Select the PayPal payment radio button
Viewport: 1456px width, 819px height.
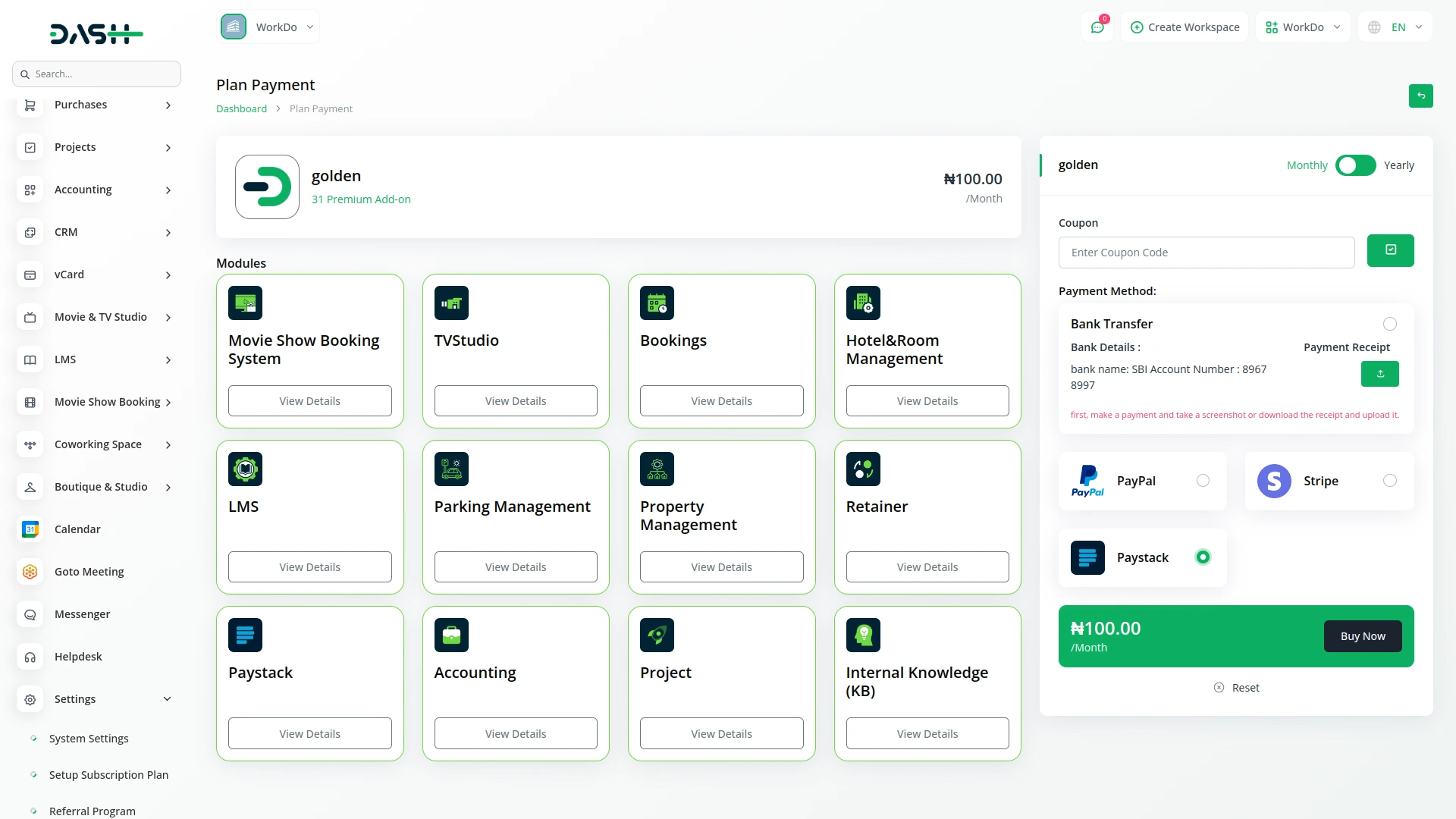1203,480
